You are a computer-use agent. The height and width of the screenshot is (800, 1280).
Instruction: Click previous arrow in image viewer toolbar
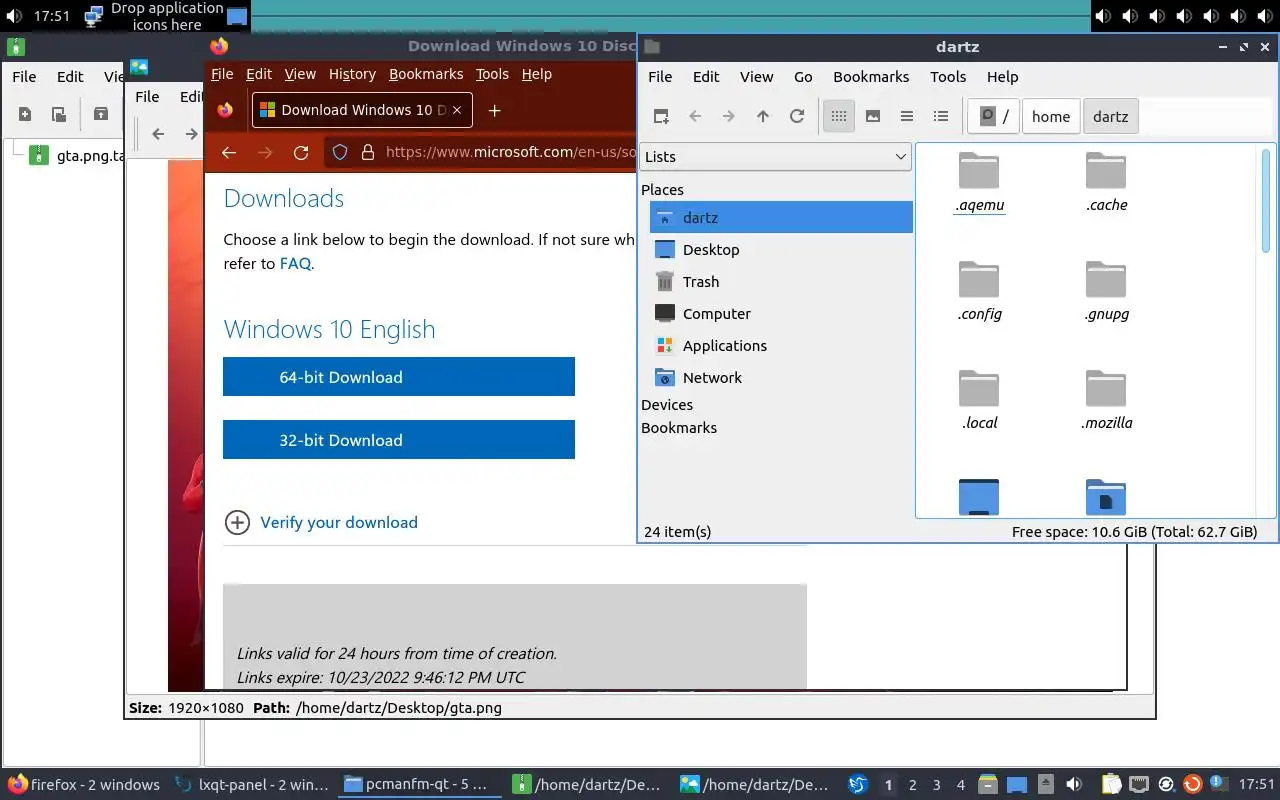tap(158, 134)
